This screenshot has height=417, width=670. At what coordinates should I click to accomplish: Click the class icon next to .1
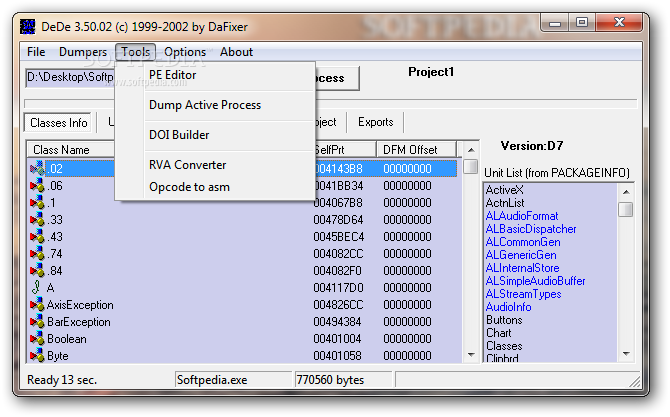[x=37, y=202]
